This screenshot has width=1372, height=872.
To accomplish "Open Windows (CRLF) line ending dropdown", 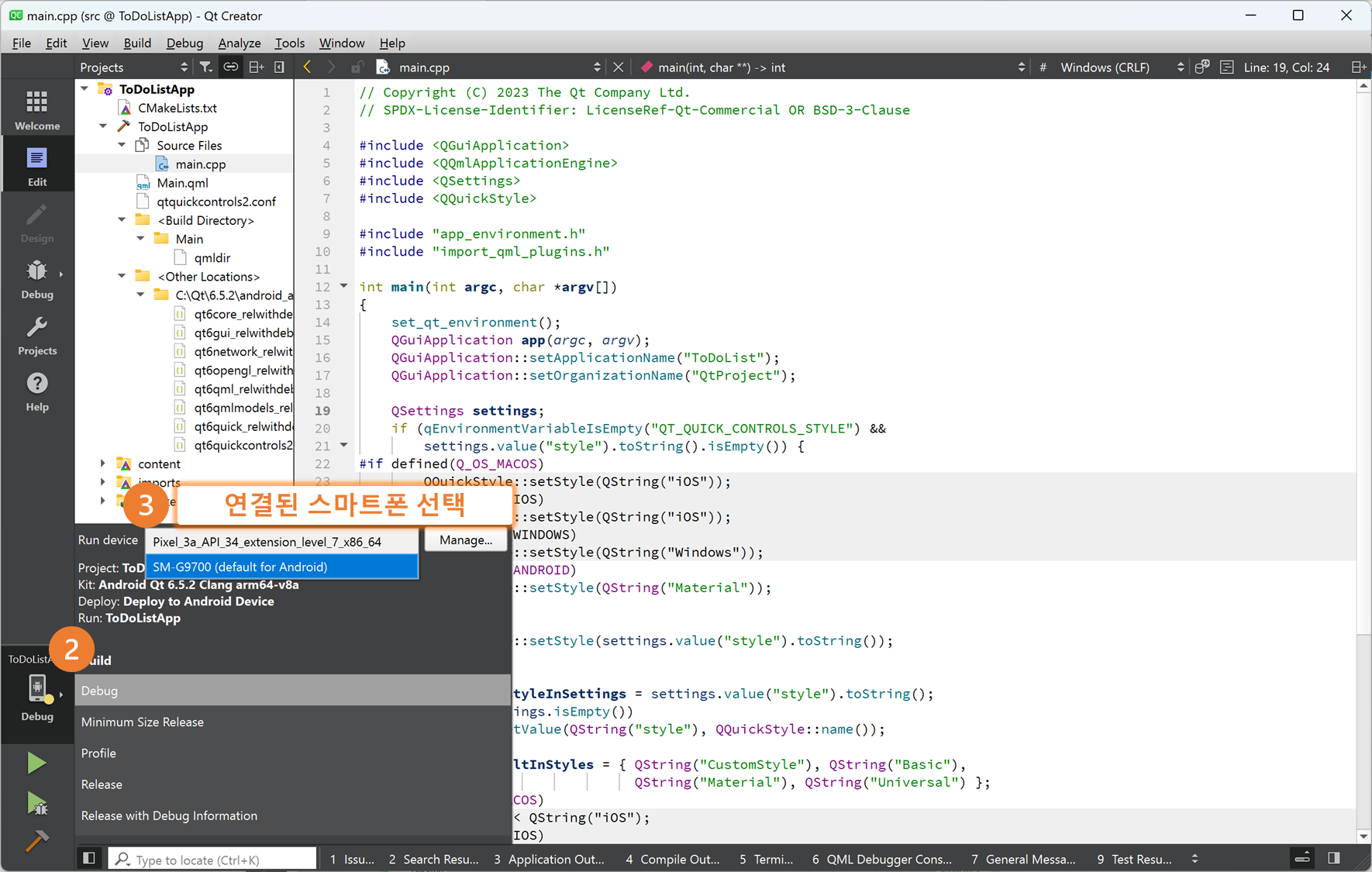I will [x=1122, y=67].
